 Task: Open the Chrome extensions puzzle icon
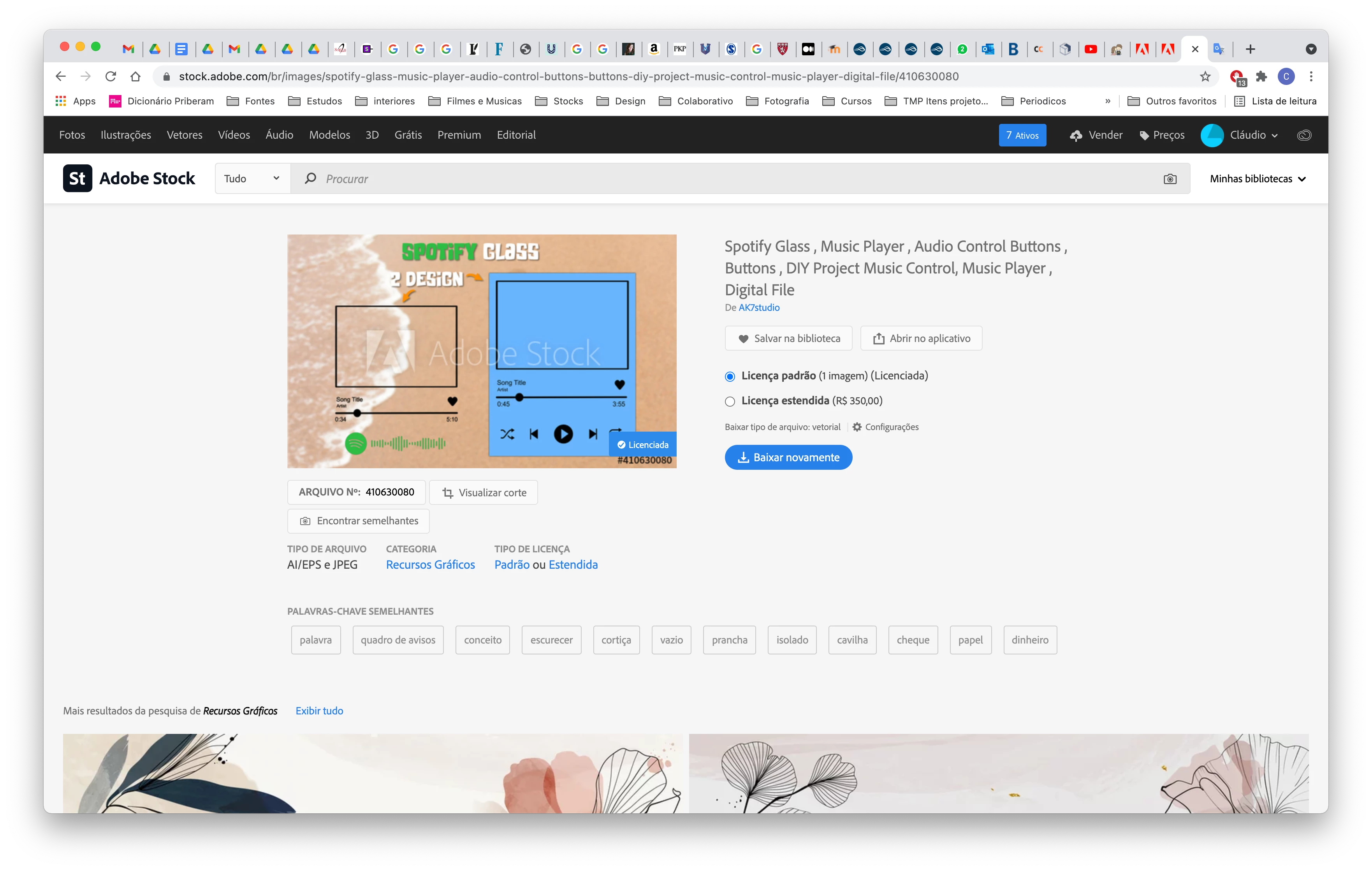(x=1261, y=76)
